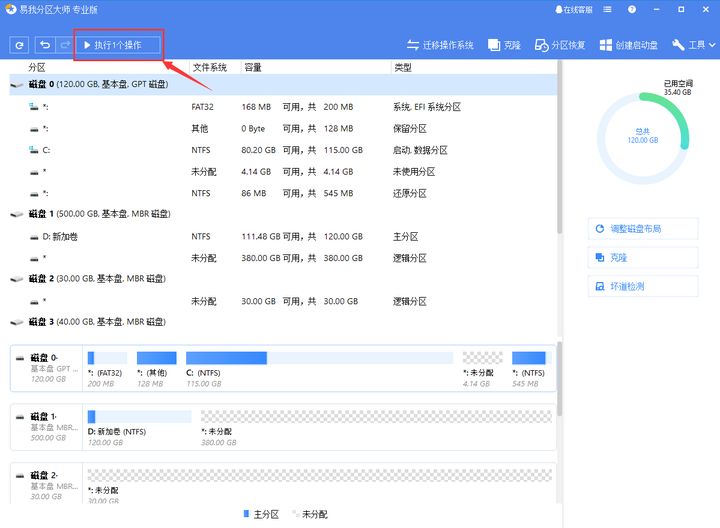Collapse the 磁盘 1 tree entry
Viewport: 720px width, 528px height.
click(16, 214)
